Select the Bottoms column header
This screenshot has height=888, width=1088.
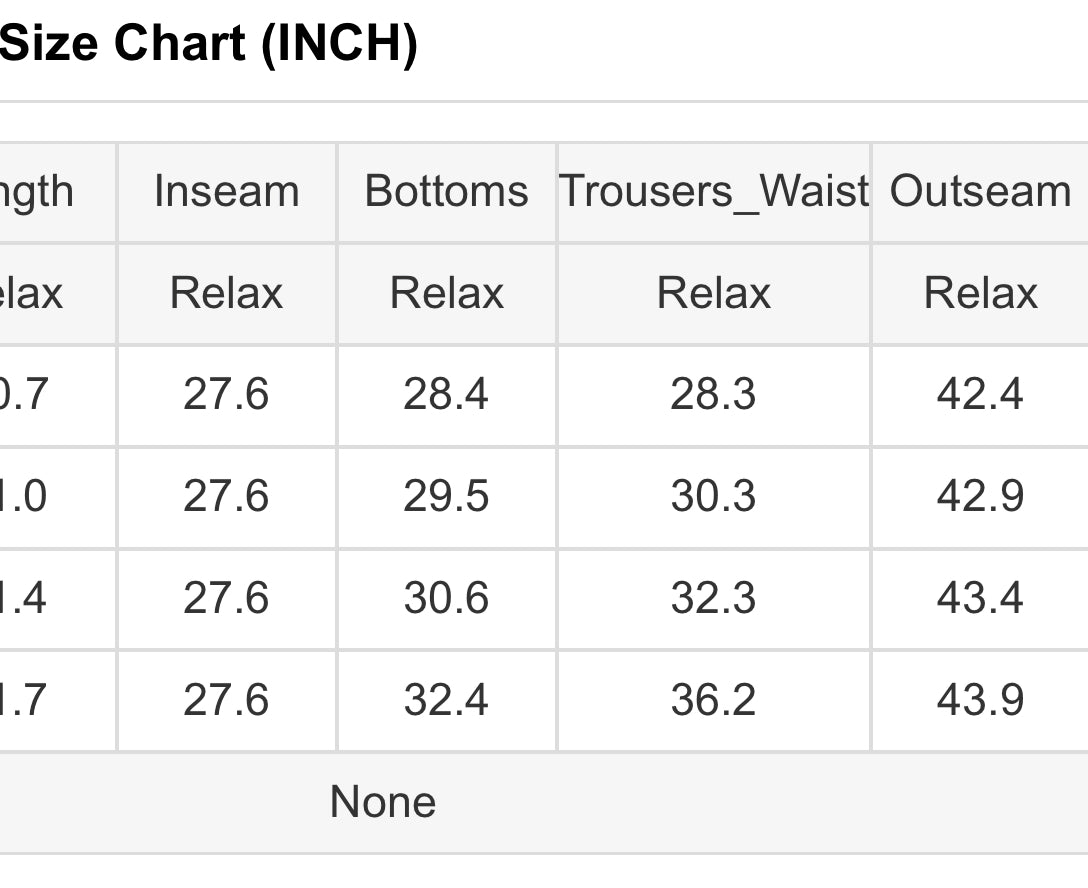446,191
